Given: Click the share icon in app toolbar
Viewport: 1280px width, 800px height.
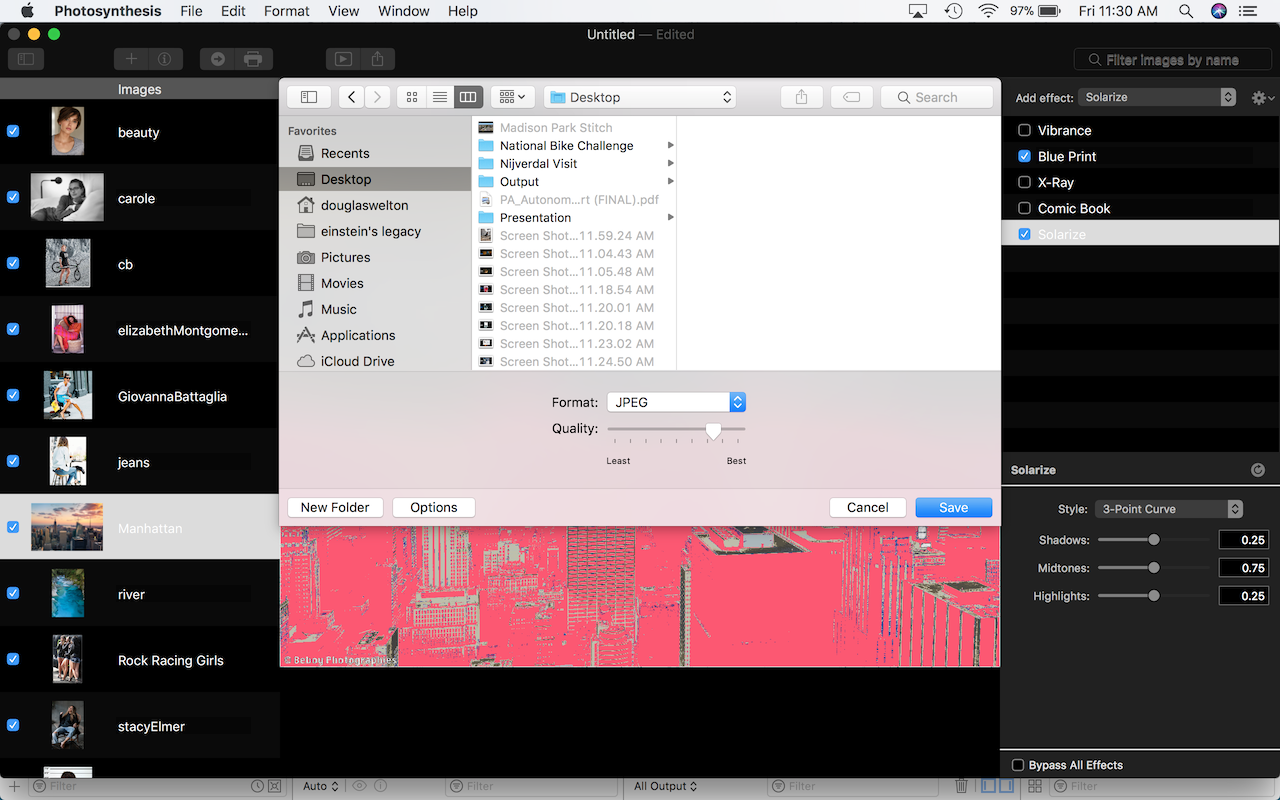Looking at the screenshot, I should click(x=377, y=59).
